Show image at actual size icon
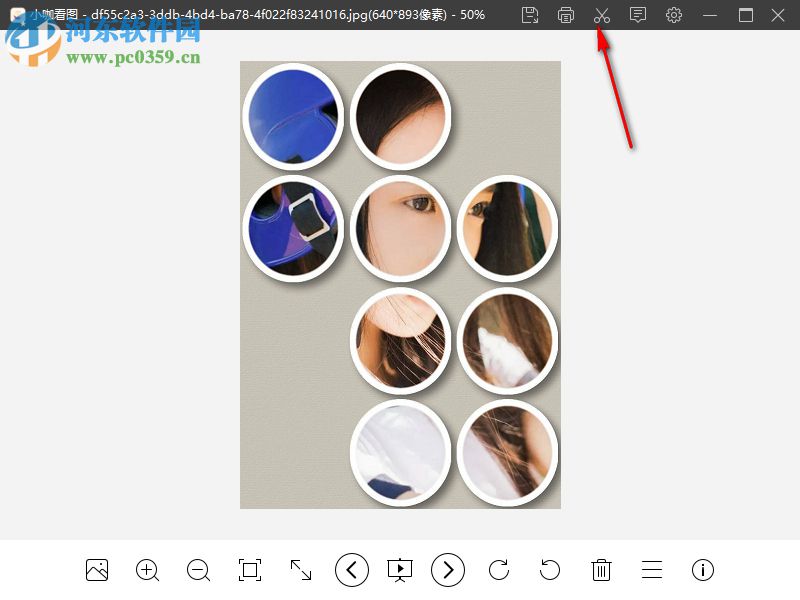 pyautogui.click(x=250, y=570)
